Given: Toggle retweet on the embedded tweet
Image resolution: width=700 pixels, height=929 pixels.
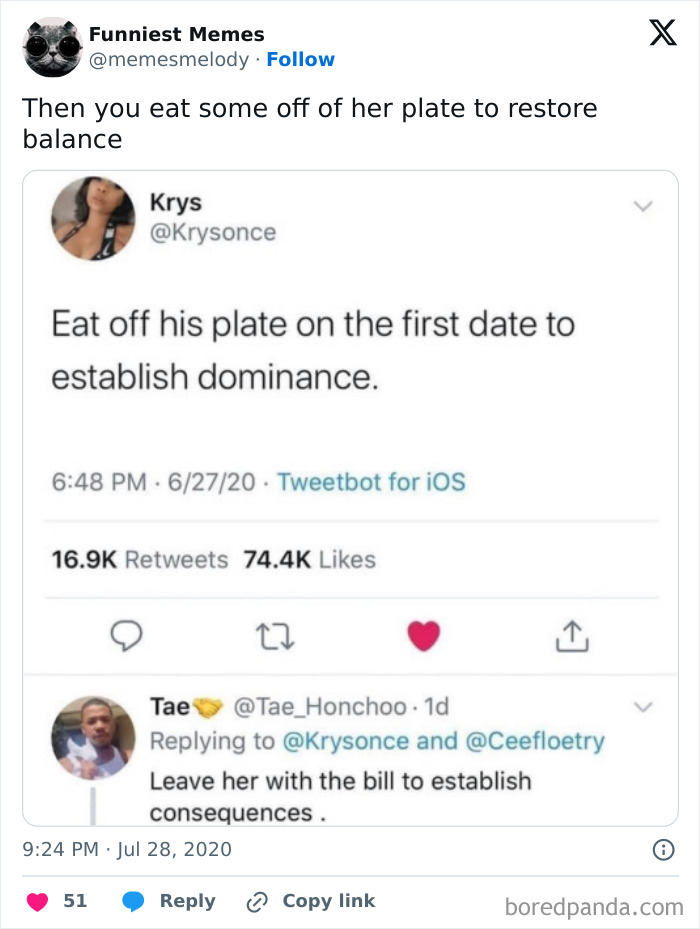Looking at the screenshot, I should (x=277, y=635).
